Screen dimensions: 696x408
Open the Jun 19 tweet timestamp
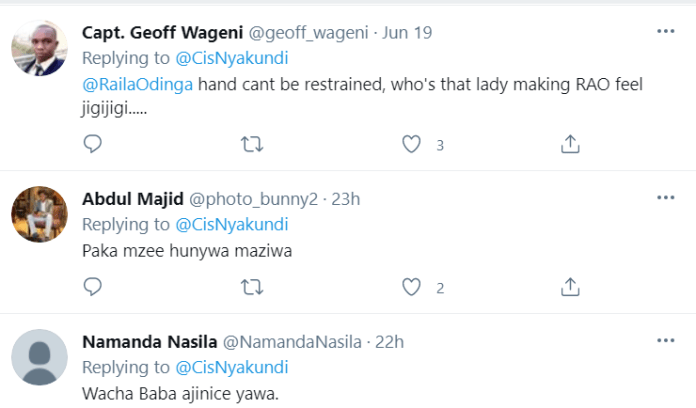(x=411, y=32)
